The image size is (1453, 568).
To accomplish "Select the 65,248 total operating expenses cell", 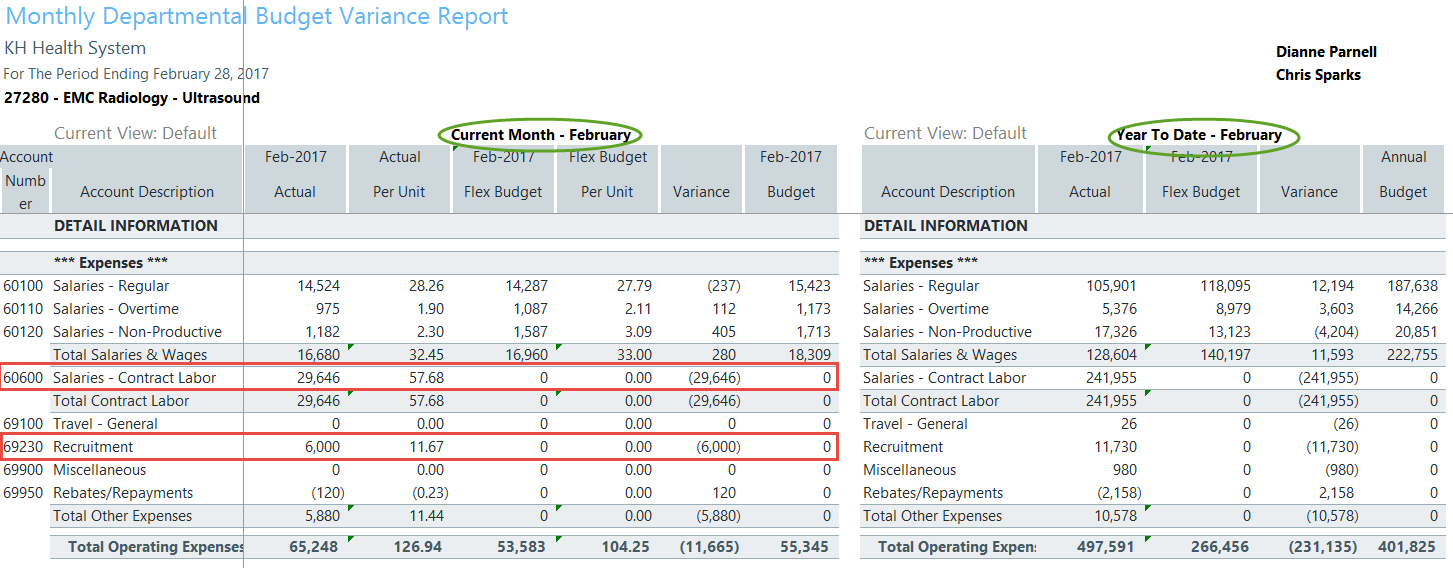I will pos(314,547).
